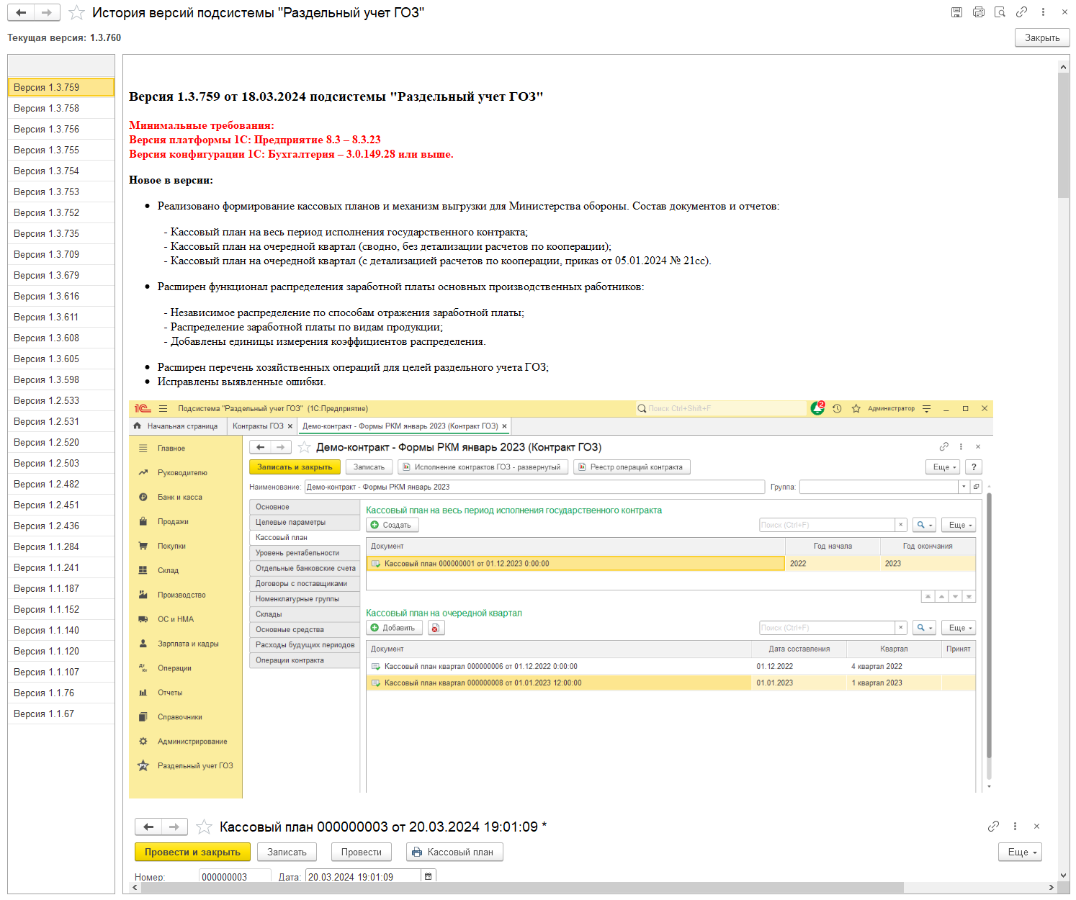
Task: Switch to the 'Начальная страница' tab
Action: 176,426
